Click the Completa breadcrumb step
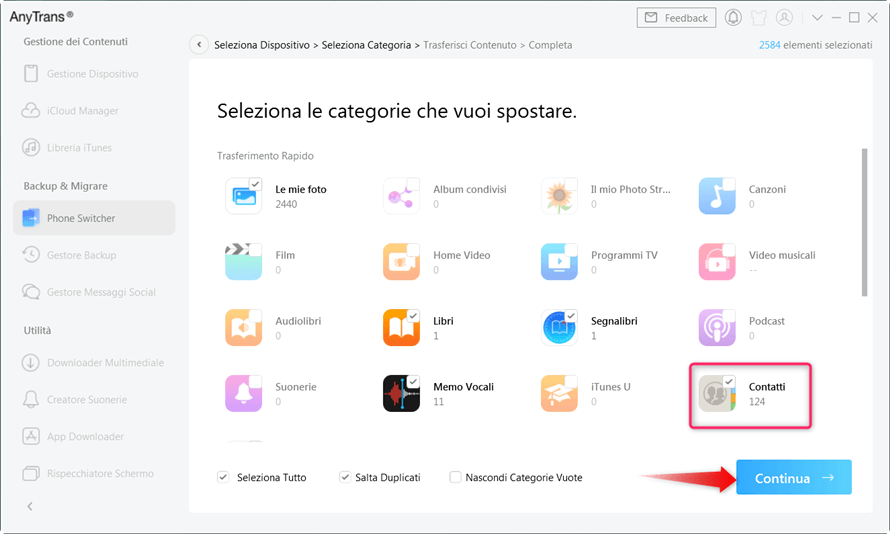890x534 pixels. point(550,45)
